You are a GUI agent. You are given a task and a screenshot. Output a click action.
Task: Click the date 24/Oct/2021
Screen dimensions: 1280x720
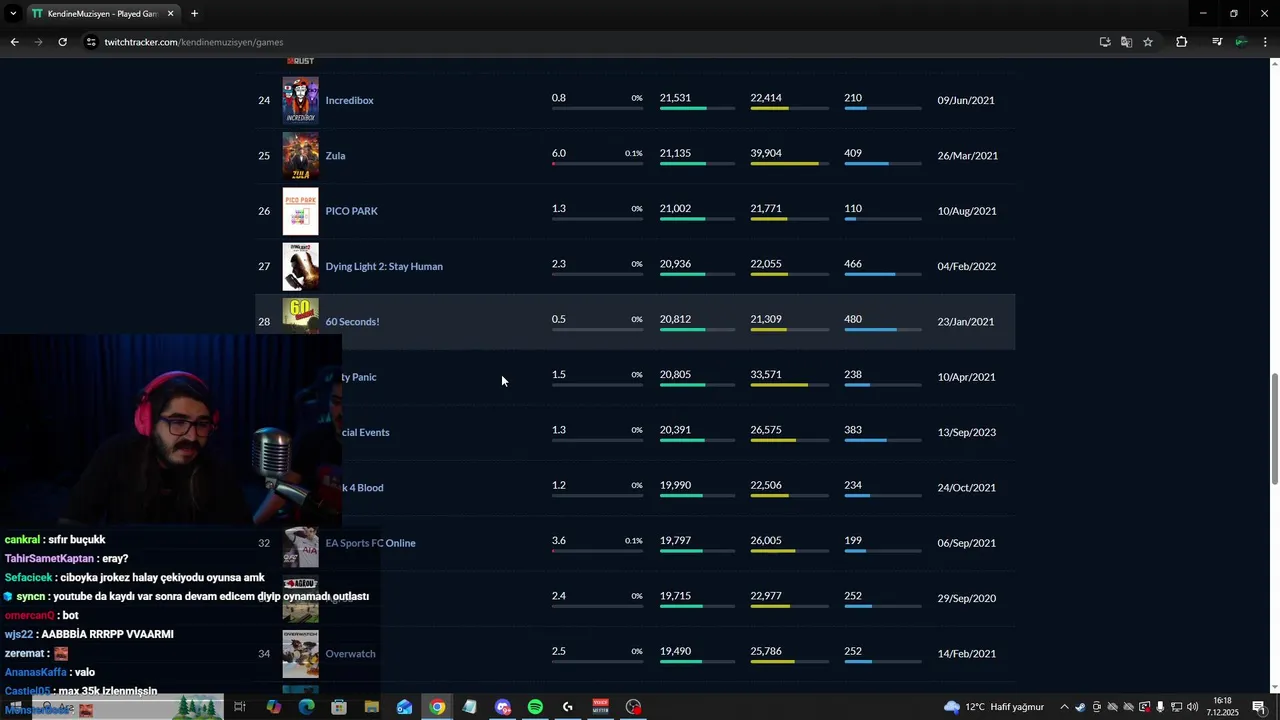pos(967,488)
